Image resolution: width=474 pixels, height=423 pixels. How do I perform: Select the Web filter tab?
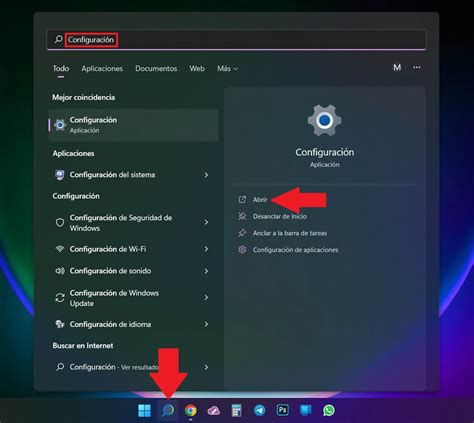197,68
